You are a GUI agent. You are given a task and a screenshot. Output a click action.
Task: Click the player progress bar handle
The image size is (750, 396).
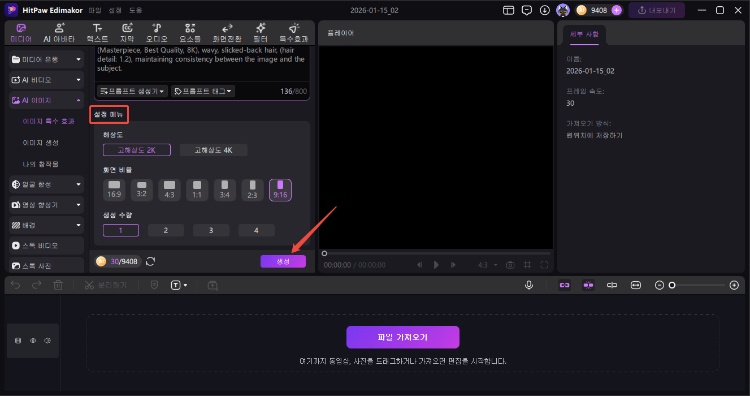[324, 253]
